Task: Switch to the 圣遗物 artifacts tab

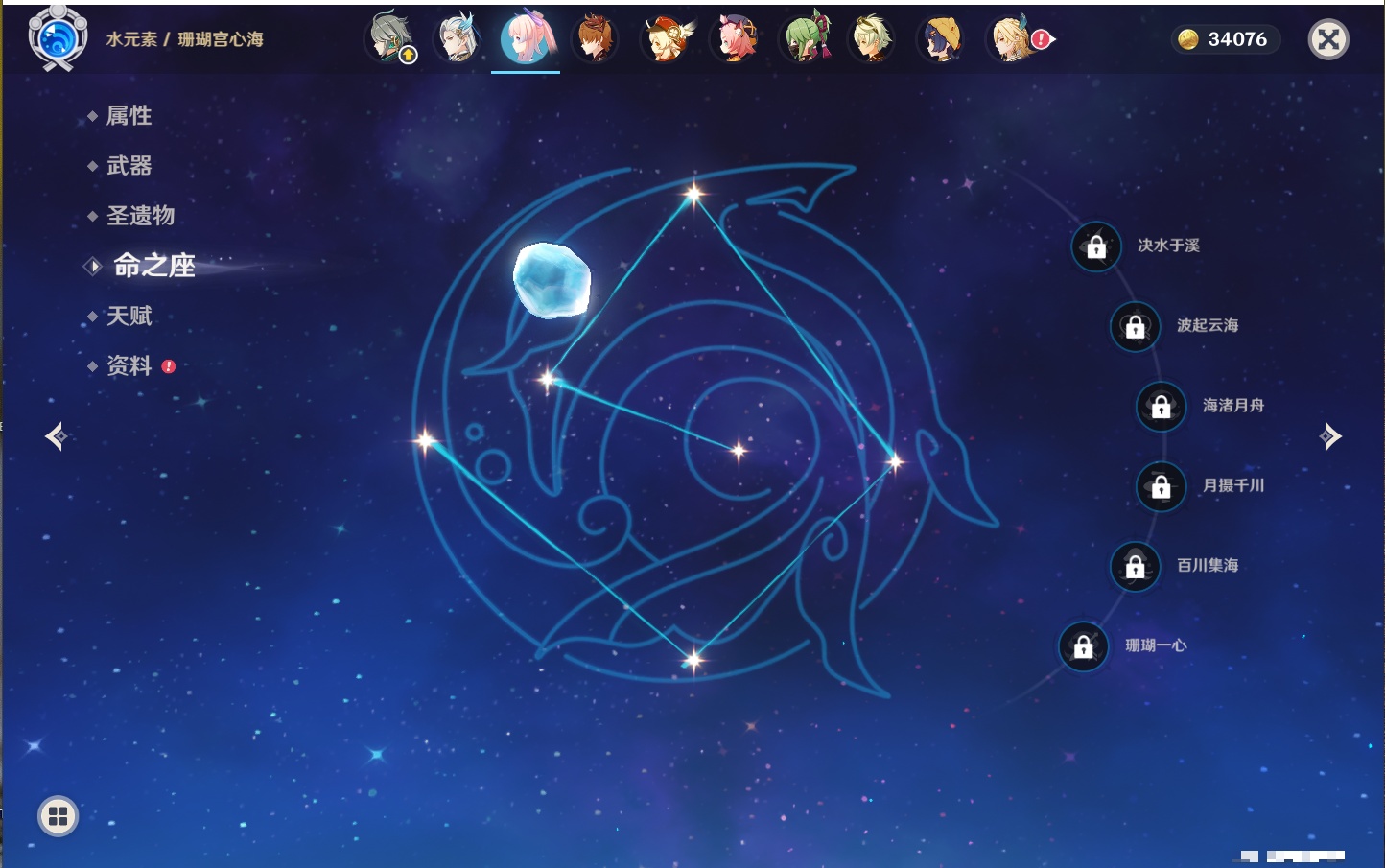Action: 140,216
